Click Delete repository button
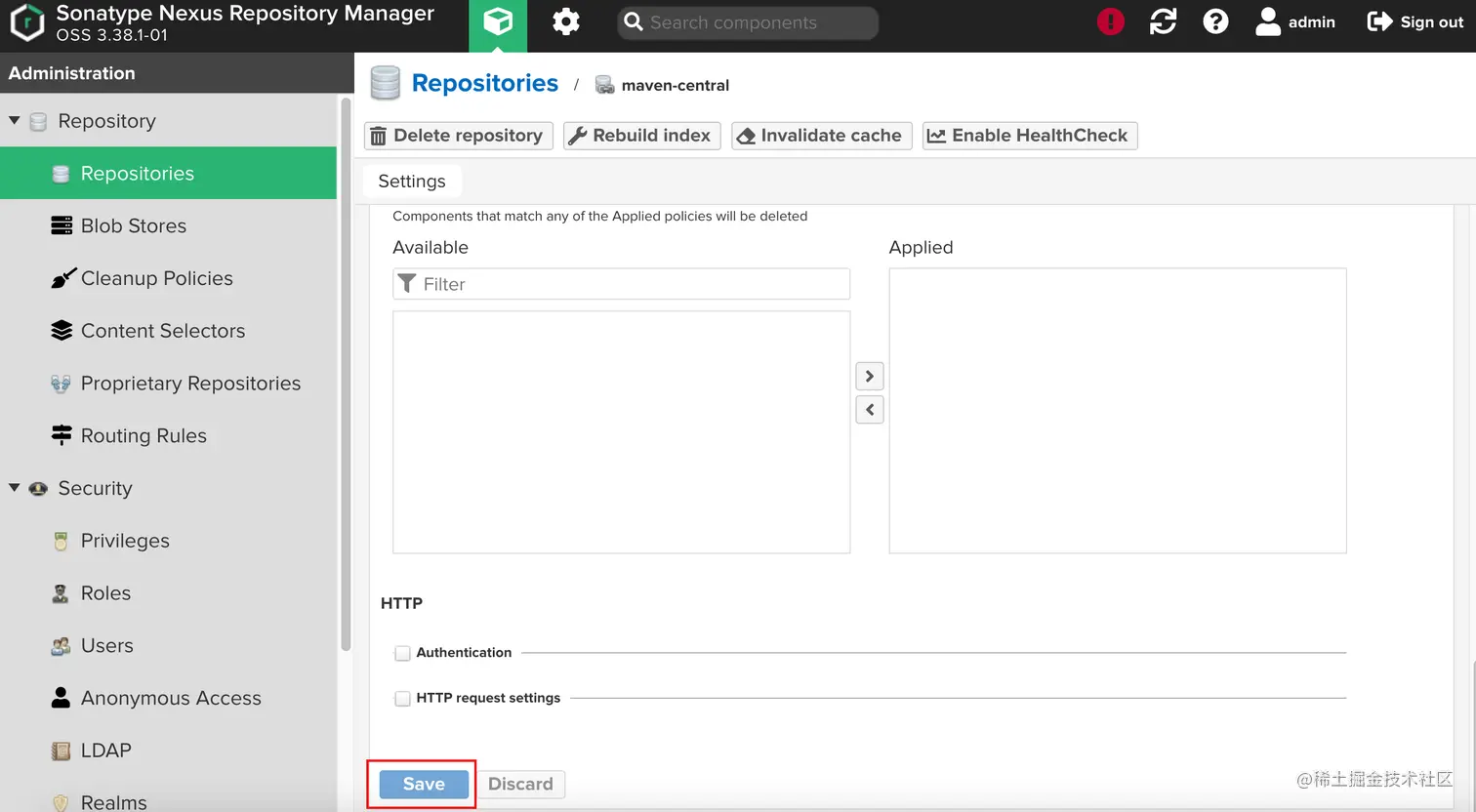This screenshot has width=1476, height=812. (459, 136)
